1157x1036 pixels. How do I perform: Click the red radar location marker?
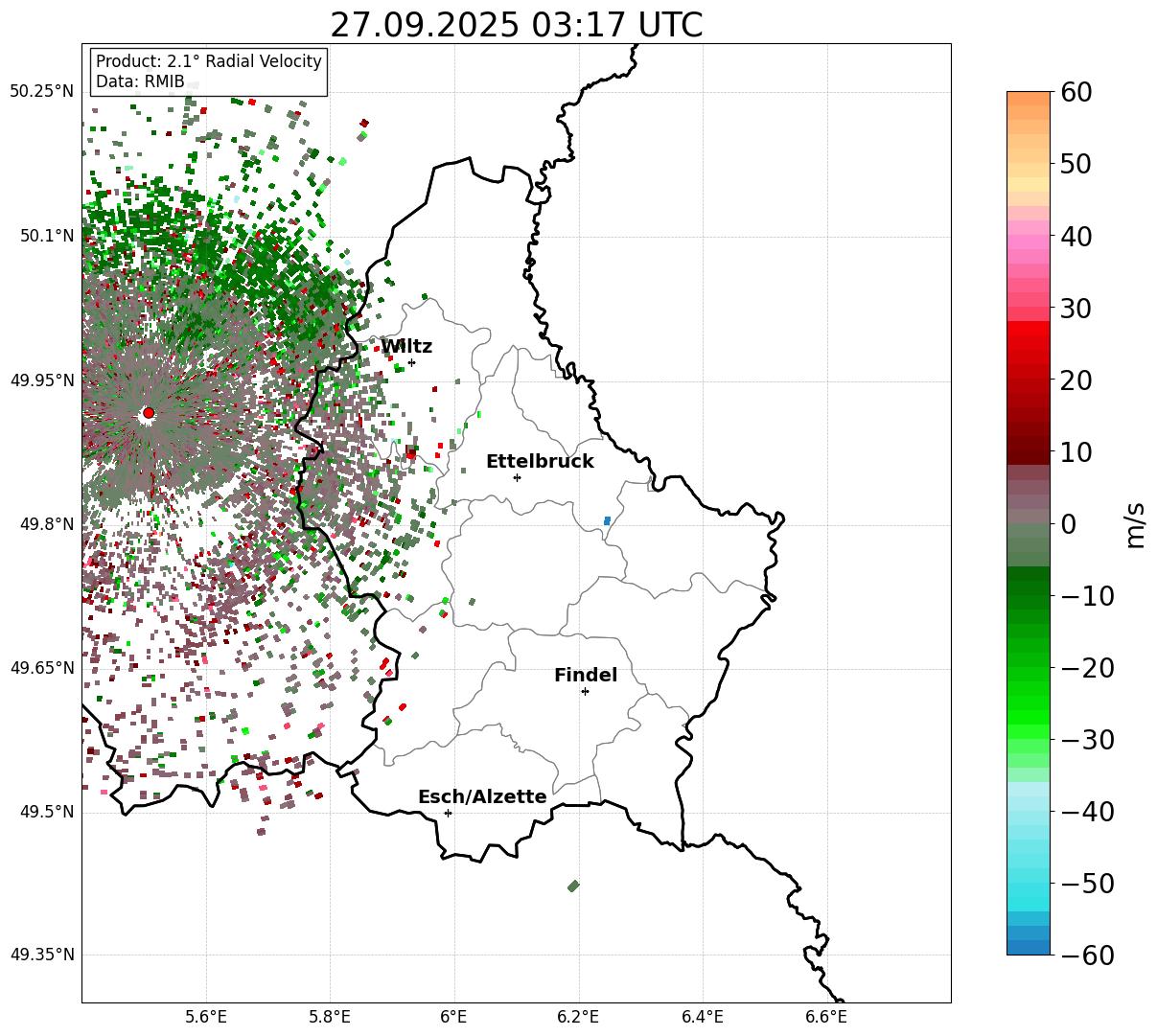point(149,413)
